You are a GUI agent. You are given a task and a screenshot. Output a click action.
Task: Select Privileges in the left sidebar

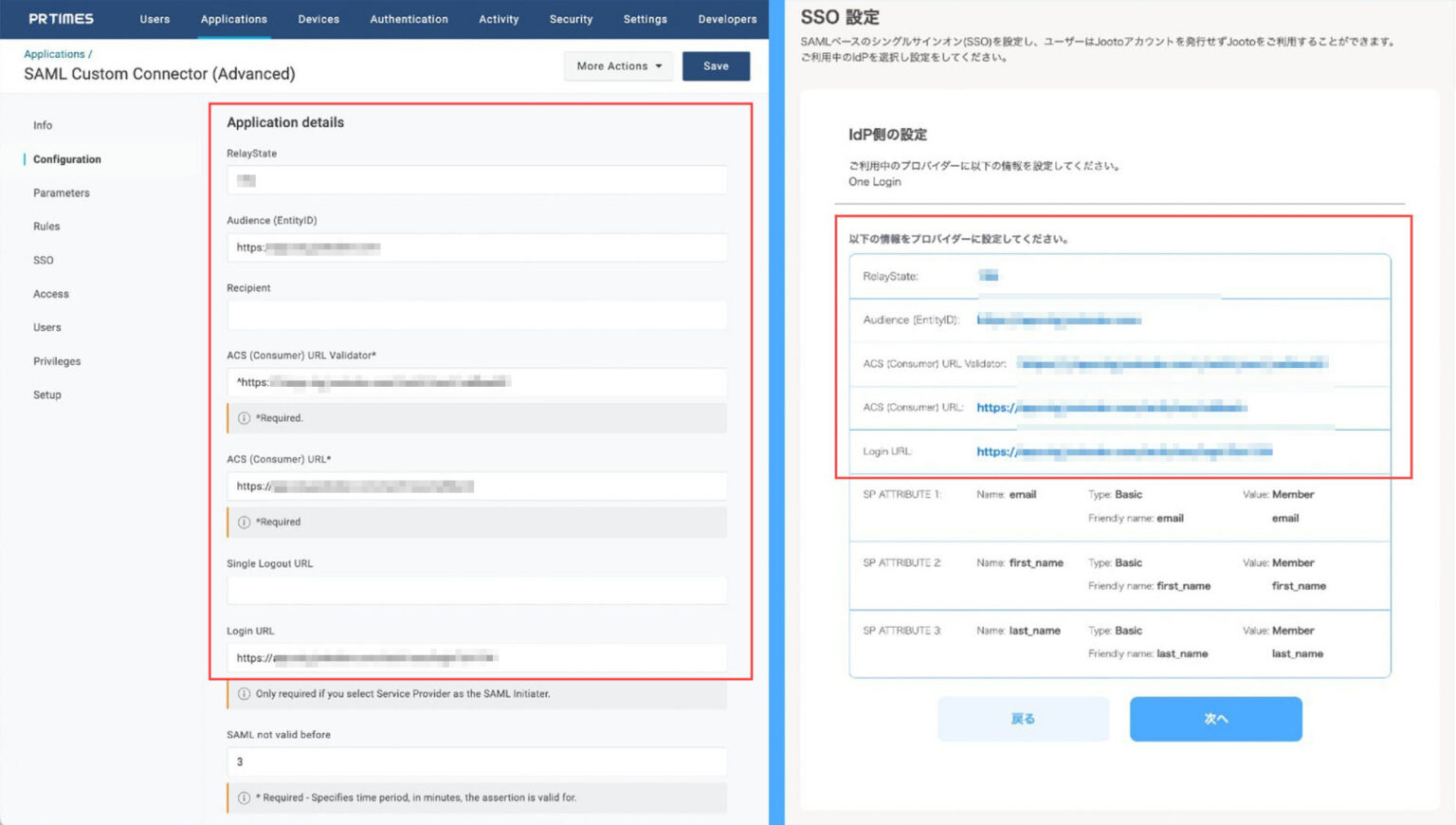(57, 361)
